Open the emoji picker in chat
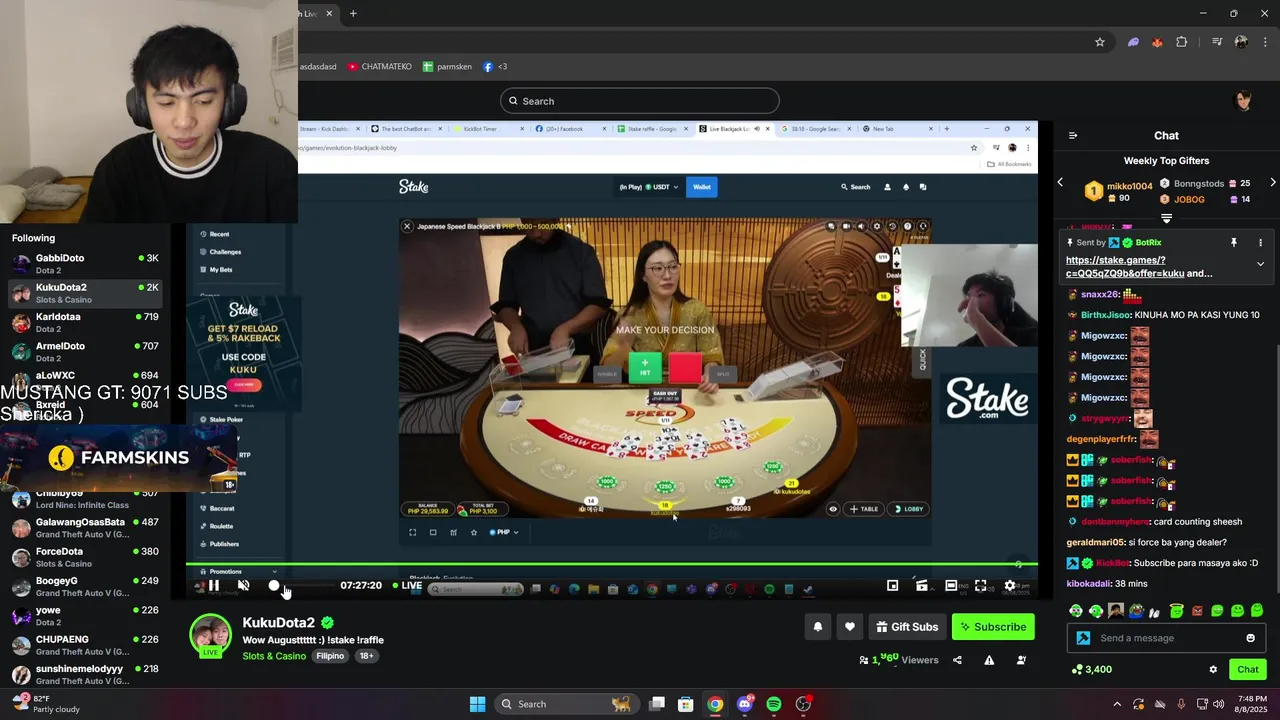Viewport: 1280px width, 720px height. (x=1250, y=638)
